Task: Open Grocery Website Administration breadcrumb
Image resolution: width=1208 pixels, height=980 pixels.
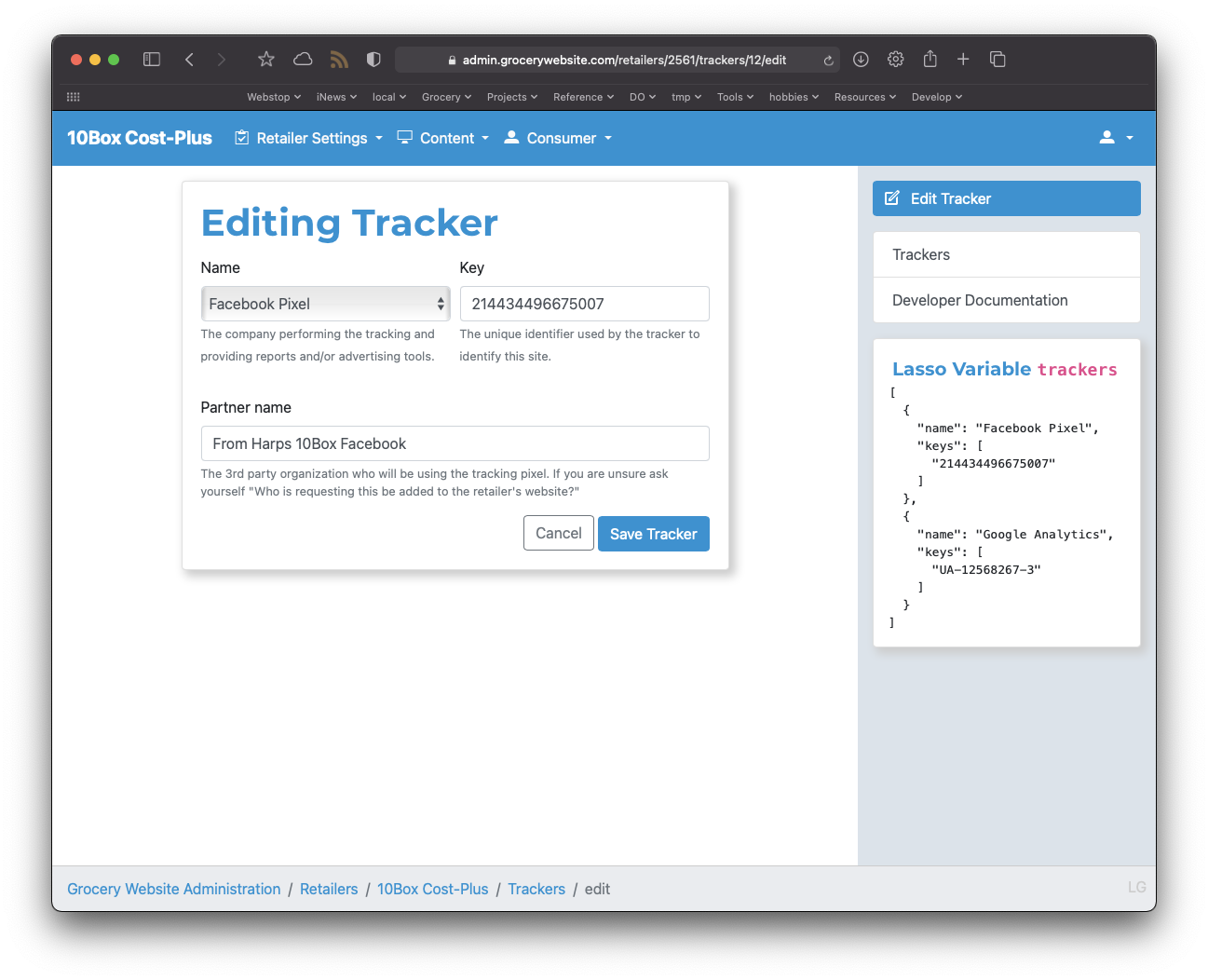Action: click(173, 889)
